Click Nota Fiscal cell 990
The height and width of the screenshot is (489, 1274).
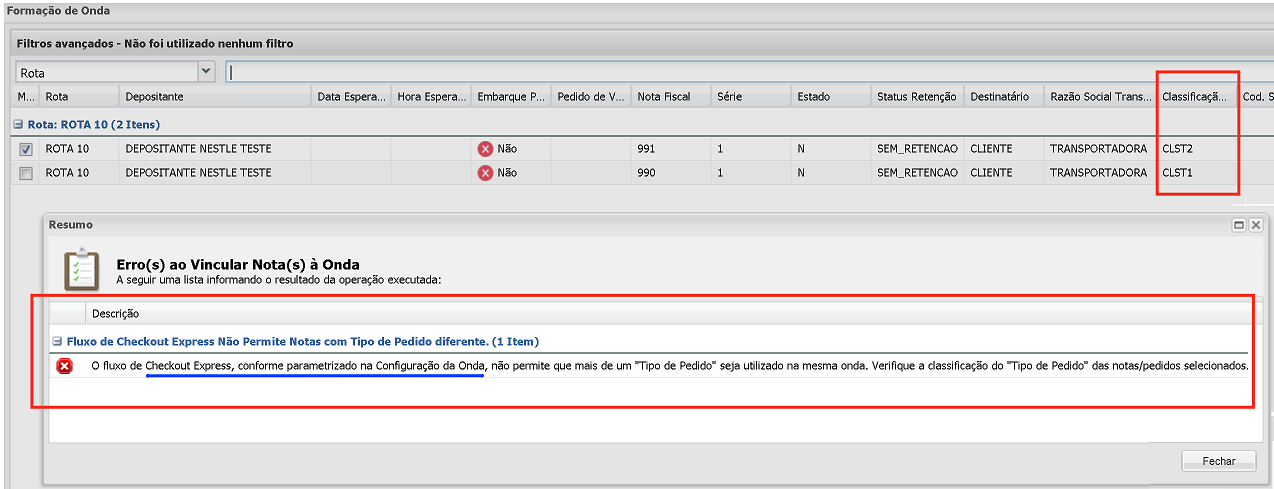coord(671,173)
